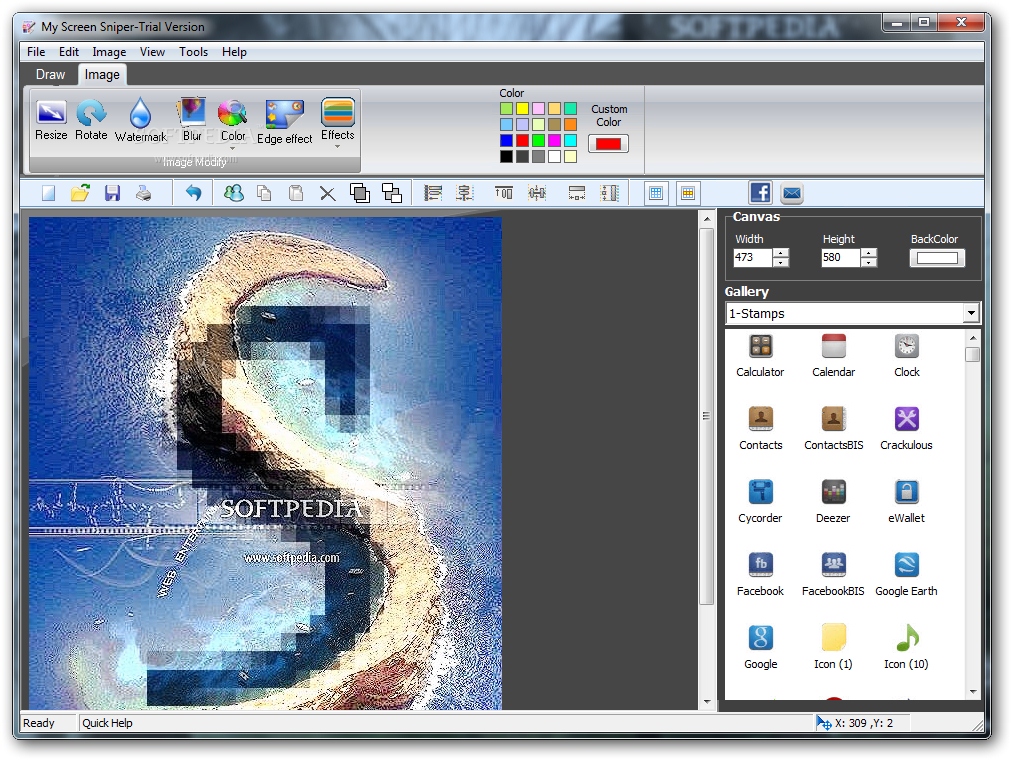
Task: Select the Crackulous stamp
Action: point(906,429)
